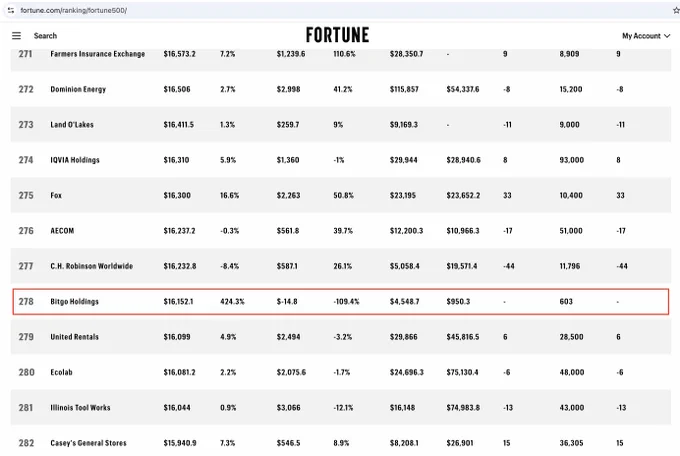Screen dimensions: 680x456
Task: Click United Rentals market value $45,816.5
Action: (463, 337)
